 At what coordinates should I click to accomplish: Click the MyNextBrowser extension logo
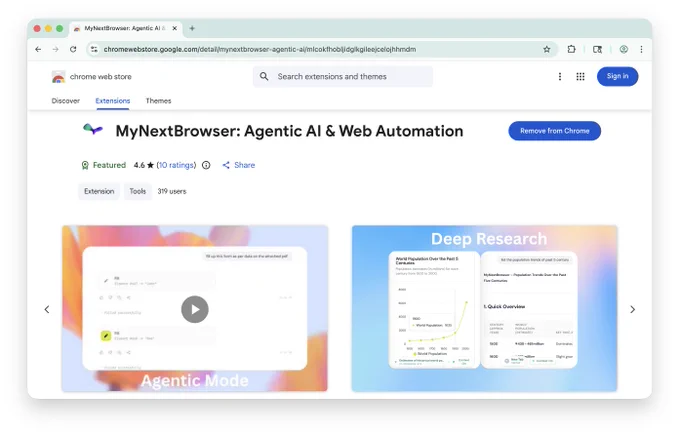click(93, 129)
